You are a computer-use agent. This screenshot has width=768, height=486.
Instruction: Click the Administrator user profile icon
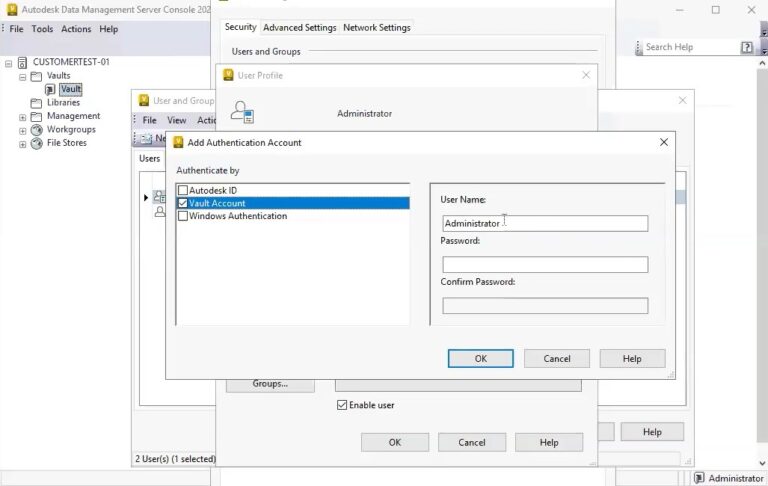(242, 113)
